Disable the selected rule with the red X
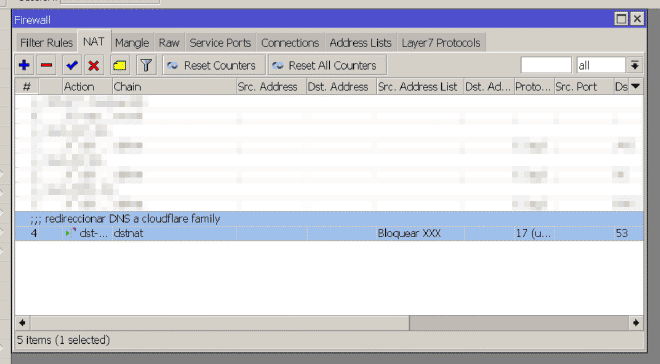 coord(93,65)
